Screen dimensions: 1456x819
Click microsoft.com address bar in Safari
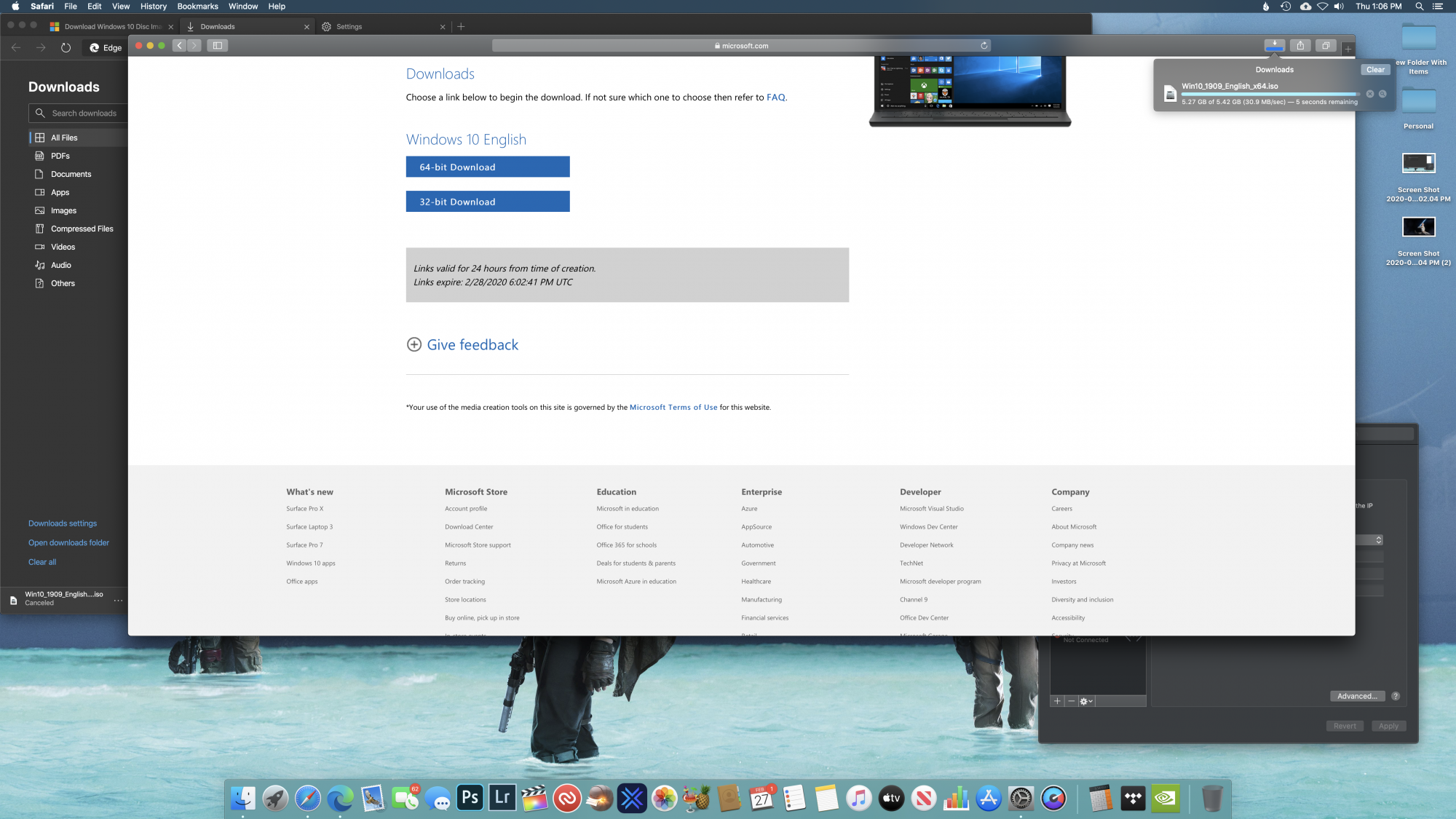[x=741, y=45]
